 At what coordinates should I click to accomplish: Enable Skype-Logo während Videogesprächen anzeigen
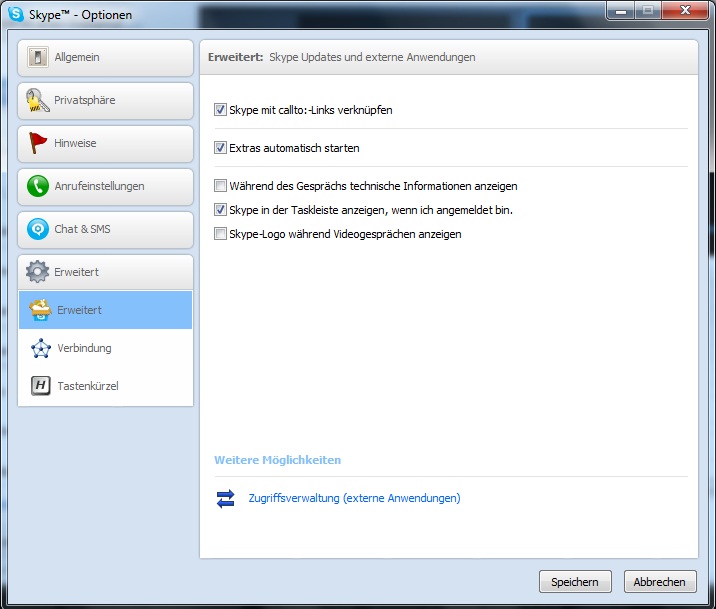click(x=220, y=234)
